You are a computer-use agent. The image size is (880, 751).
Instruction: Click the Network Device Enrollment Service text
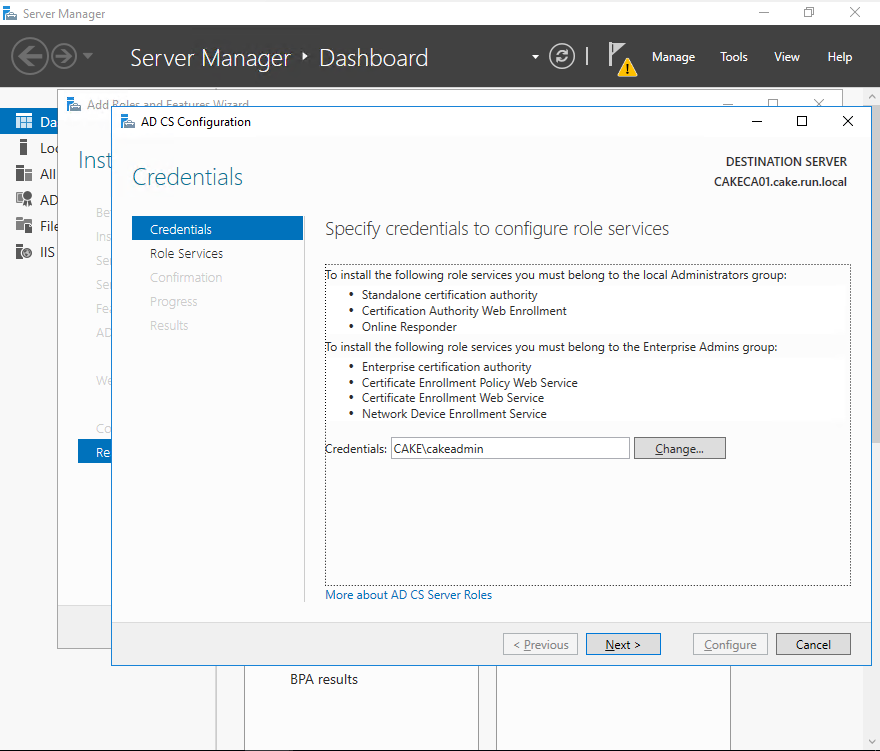coord(454,414)
